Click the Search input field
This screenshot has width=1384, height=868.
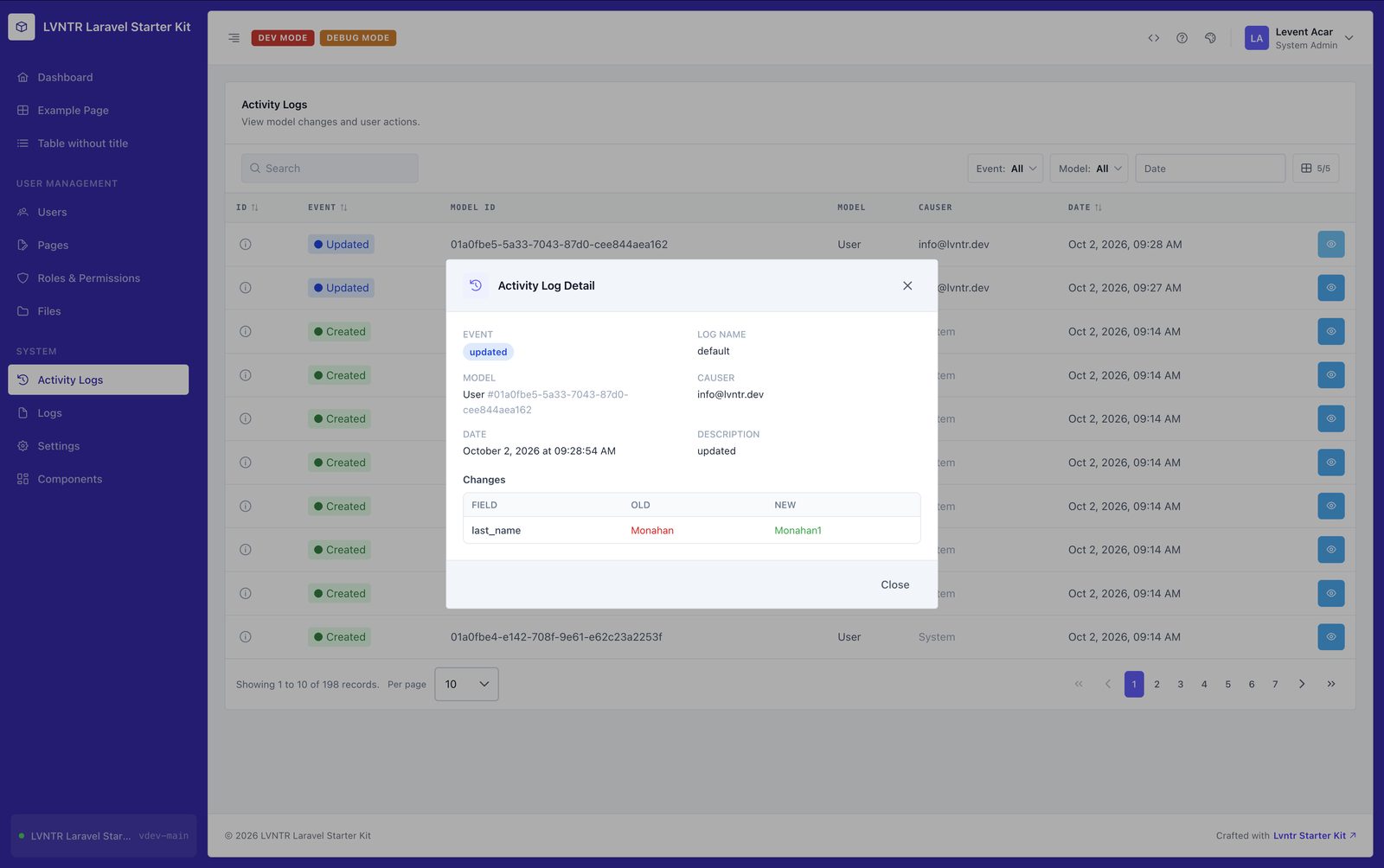330,169
